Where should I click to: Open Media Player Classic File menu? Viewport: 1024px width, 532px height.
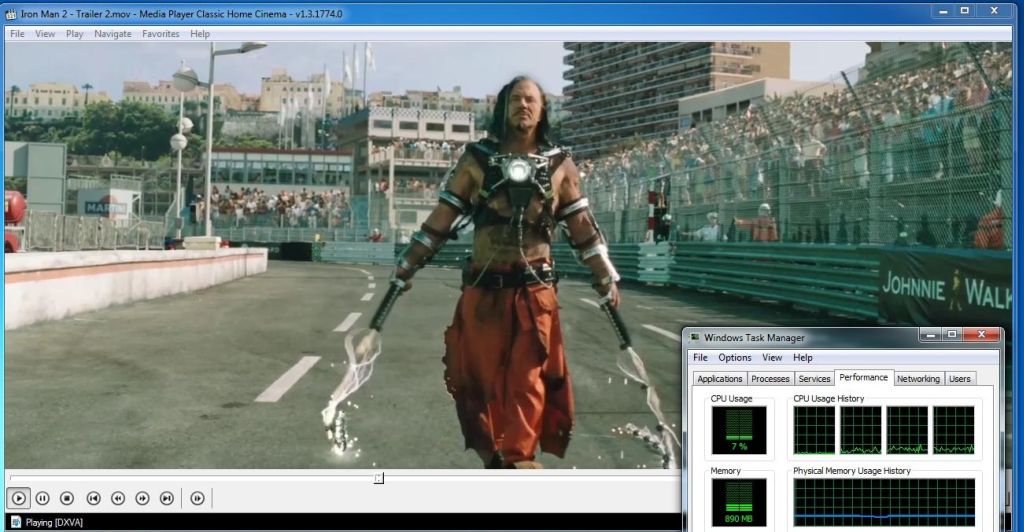18,34
